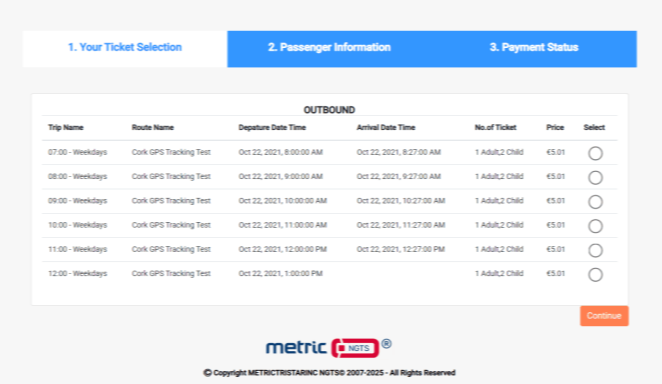Go to Passenger Information step tab
Viewport: 662px width, 384px height.
pyautogui.click(x=329, y=49)
